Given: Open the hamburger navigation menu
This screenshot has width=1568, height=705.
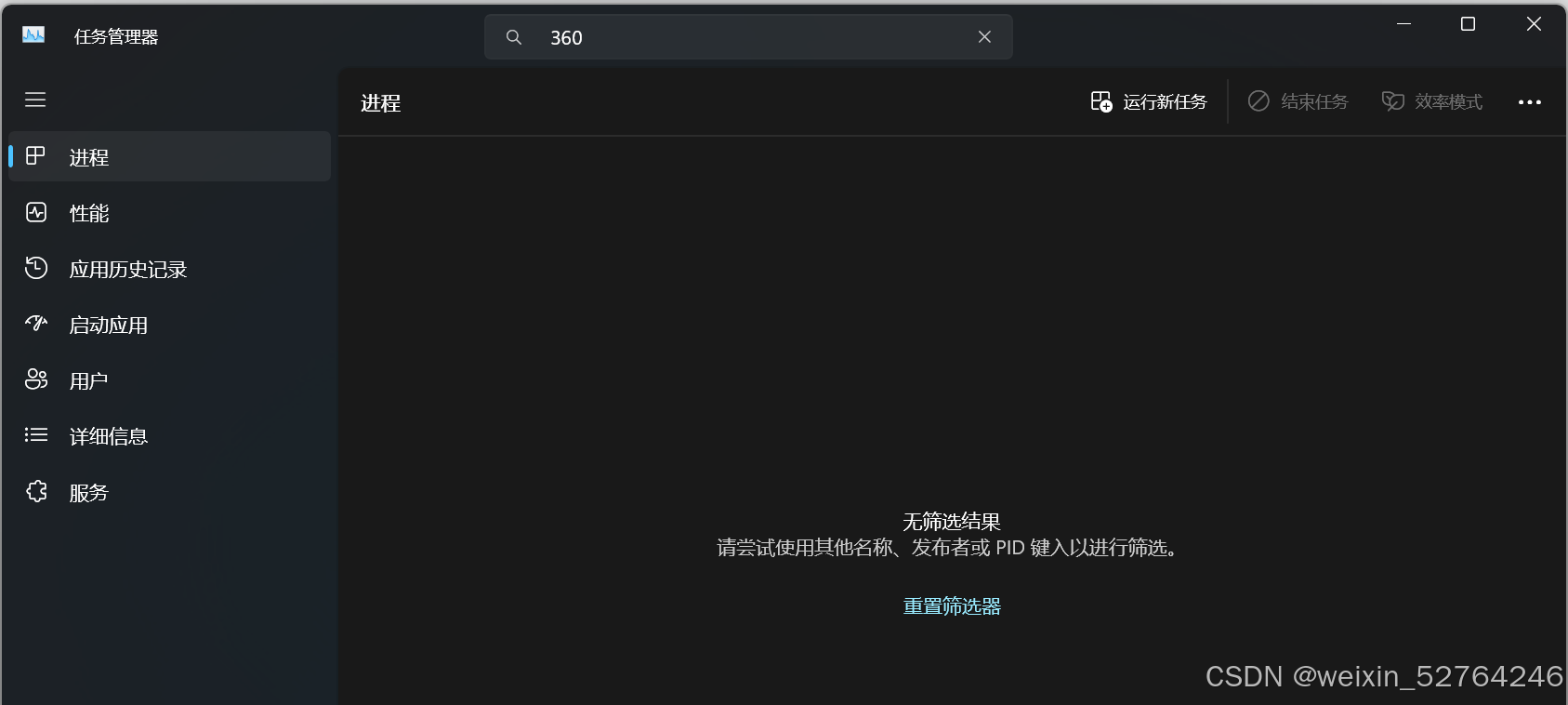Looking at the screenshot, I should 35,100.
